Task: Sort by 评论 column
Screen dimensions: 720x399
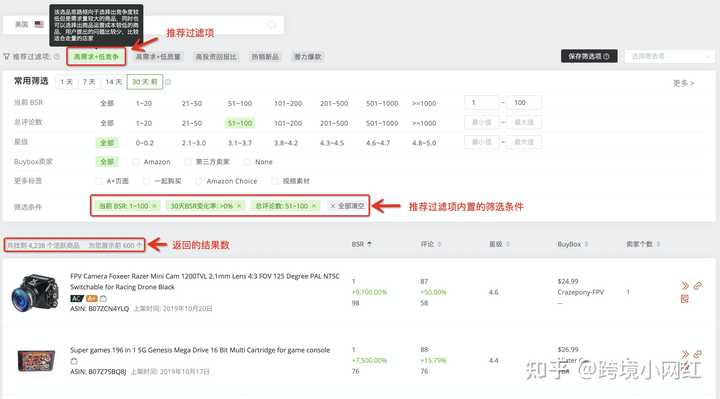Action: (439, 244)
